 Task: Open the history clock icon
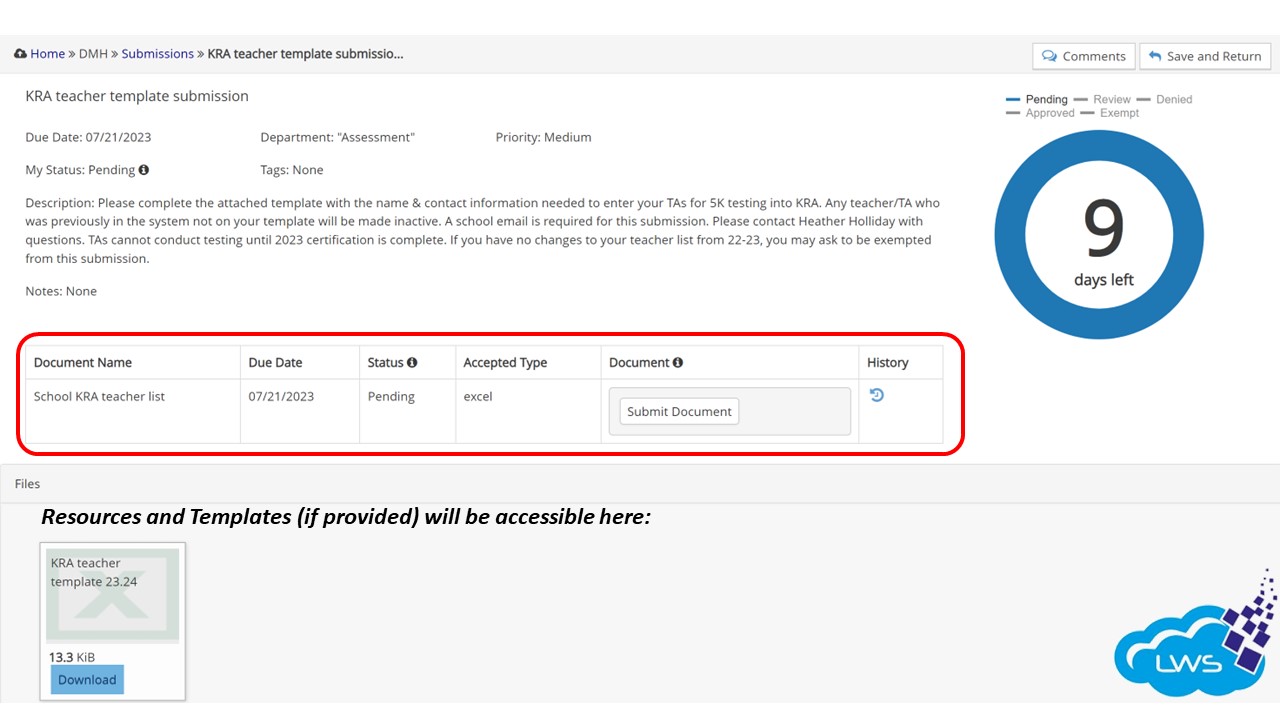pos(877,395)
